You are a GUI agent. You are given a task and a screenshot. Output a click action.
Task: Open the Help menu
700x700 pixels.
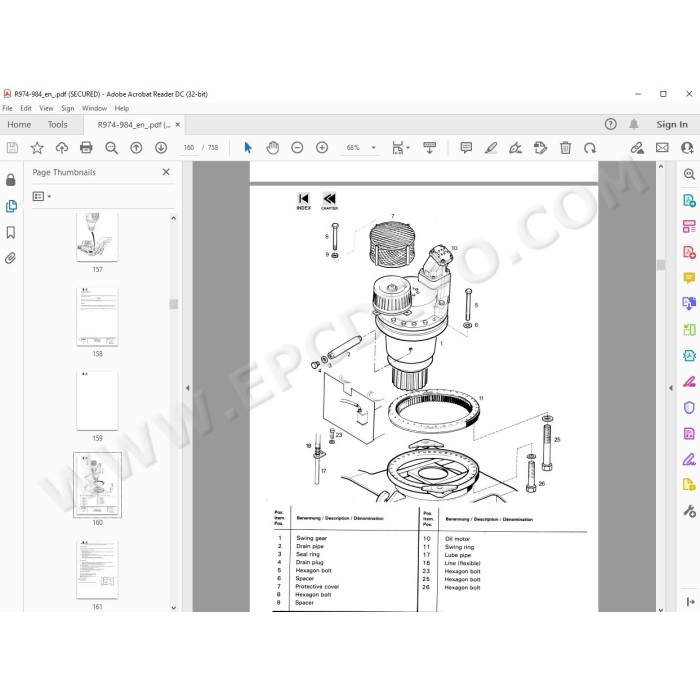[121, 108]
